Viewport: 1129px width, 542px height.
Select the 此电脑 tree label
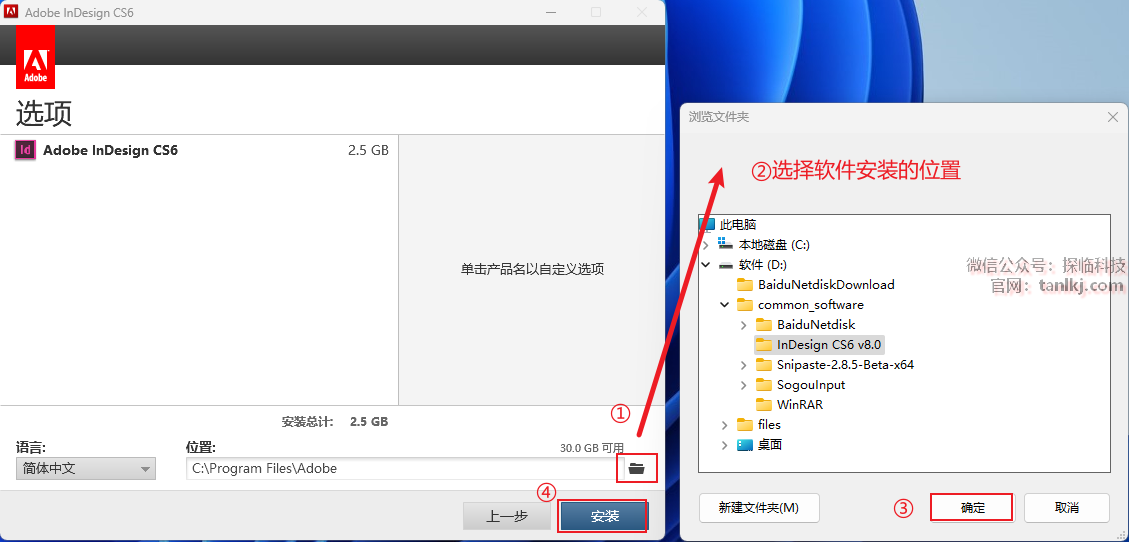click(738, 225)
